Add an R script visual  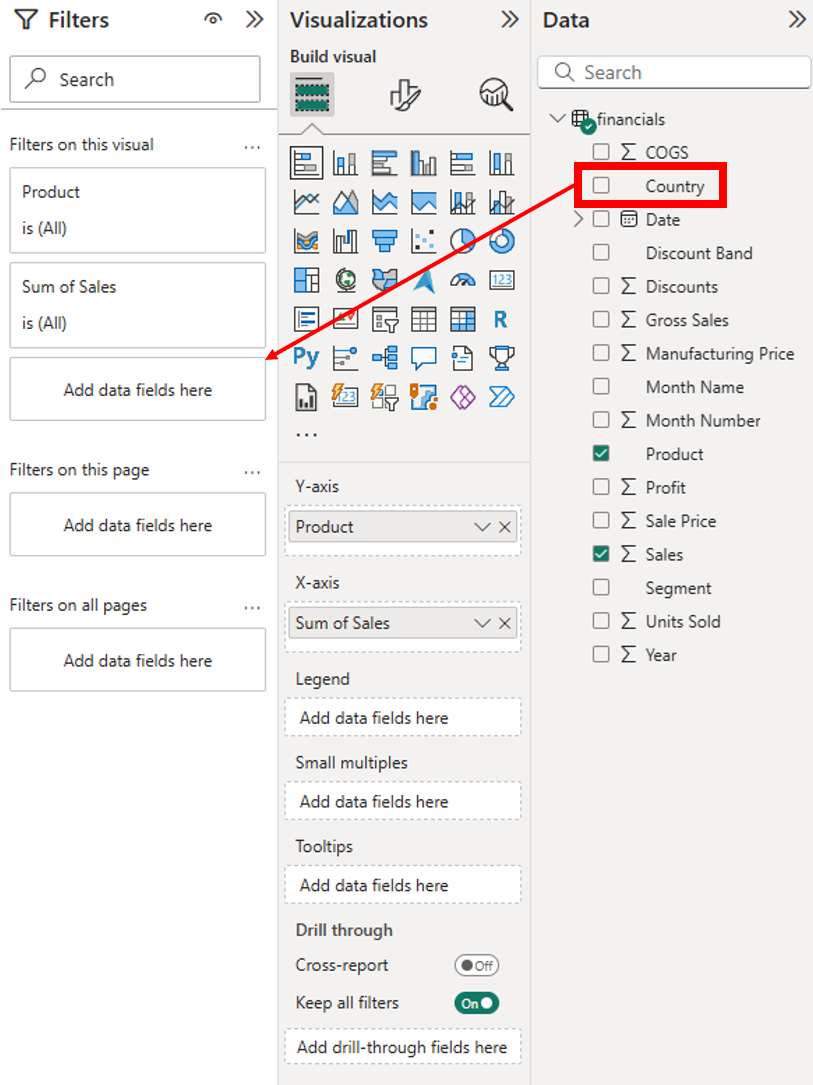pos(501,319)
